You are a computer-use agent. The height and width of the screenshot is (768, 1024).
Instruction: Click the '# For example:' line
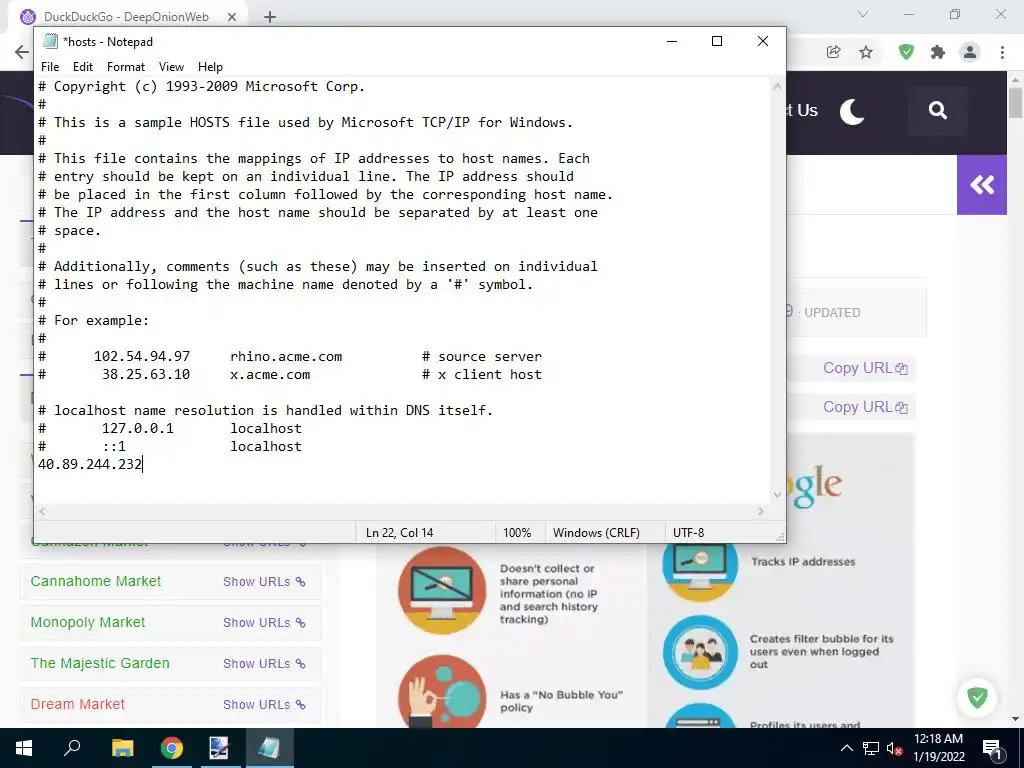(x=93, y=321)
